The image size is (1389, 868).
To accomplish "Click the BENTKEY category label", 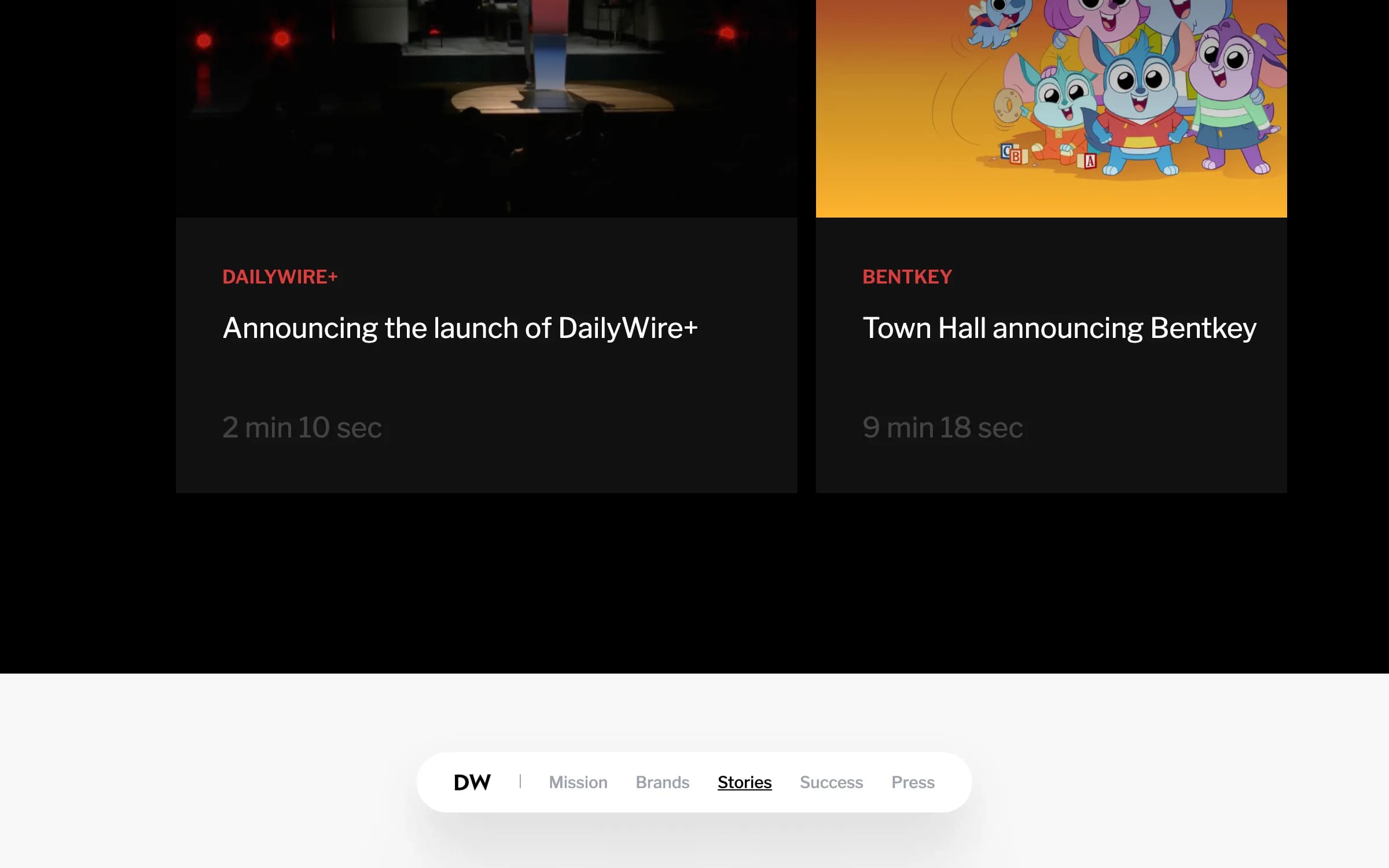I will [907, 277].
